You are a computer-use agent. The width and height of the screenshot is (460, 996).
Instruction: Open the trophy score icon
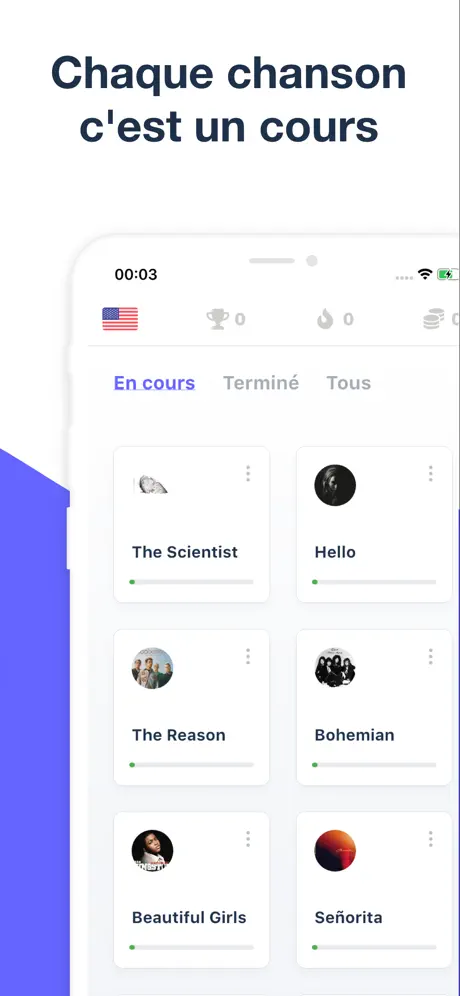pyautogui.click(x=217, y=319)
